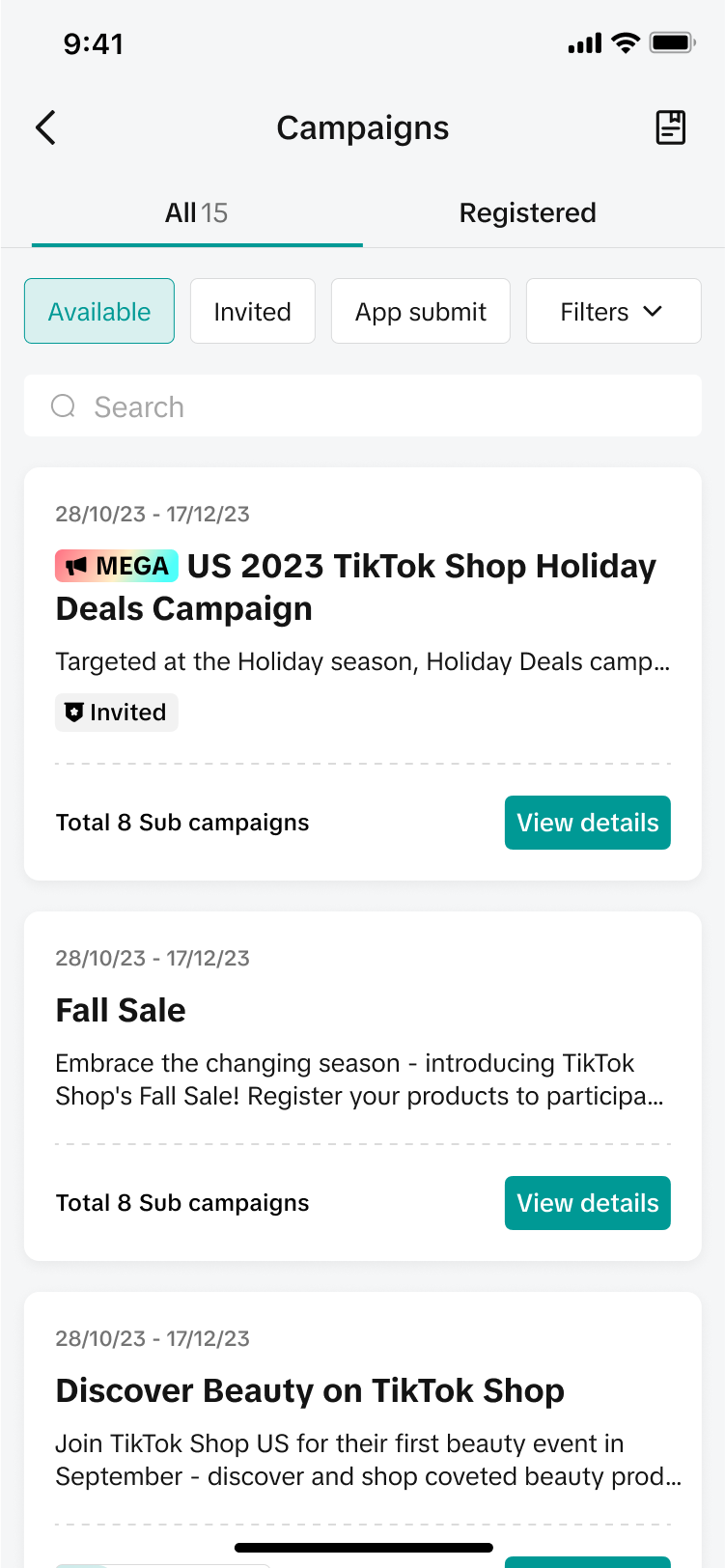Switch to the Registered tab

527,212
